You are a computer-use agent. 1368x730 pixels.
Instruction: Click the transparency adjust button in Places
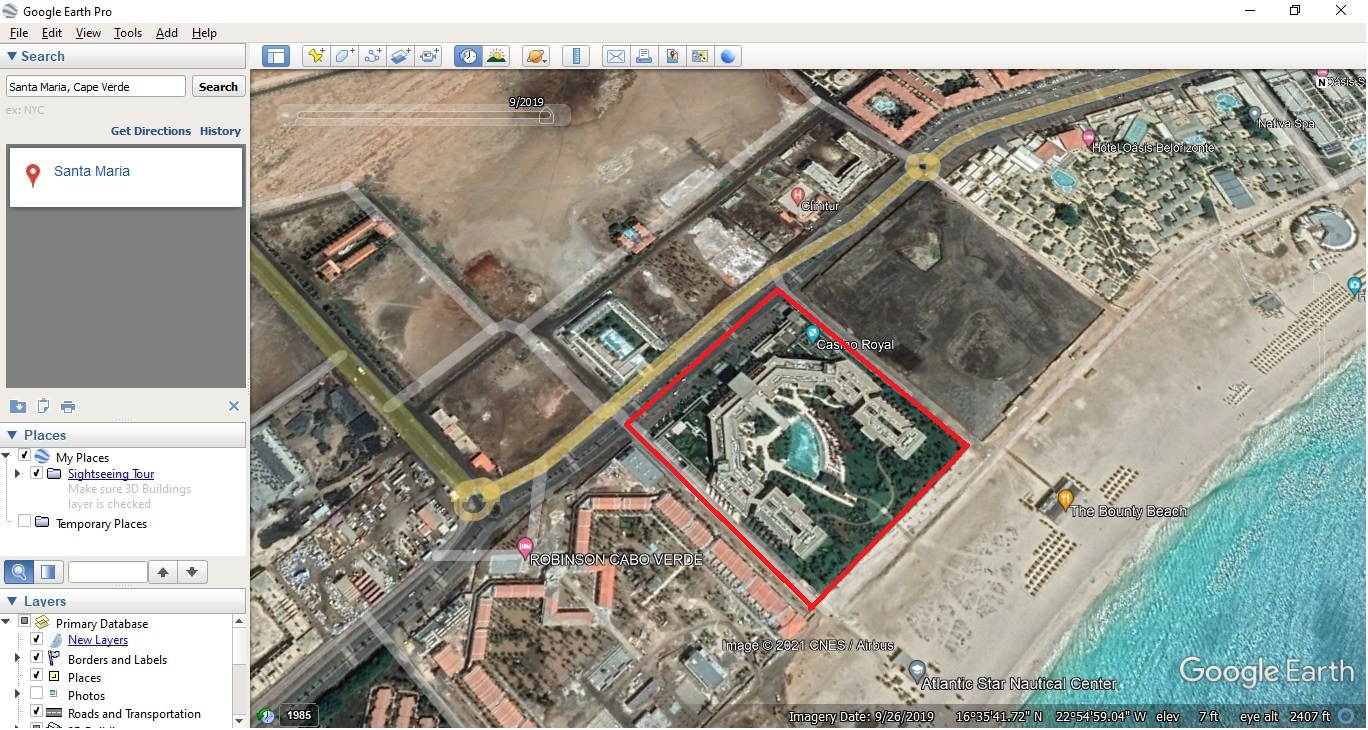click(48, 572)
